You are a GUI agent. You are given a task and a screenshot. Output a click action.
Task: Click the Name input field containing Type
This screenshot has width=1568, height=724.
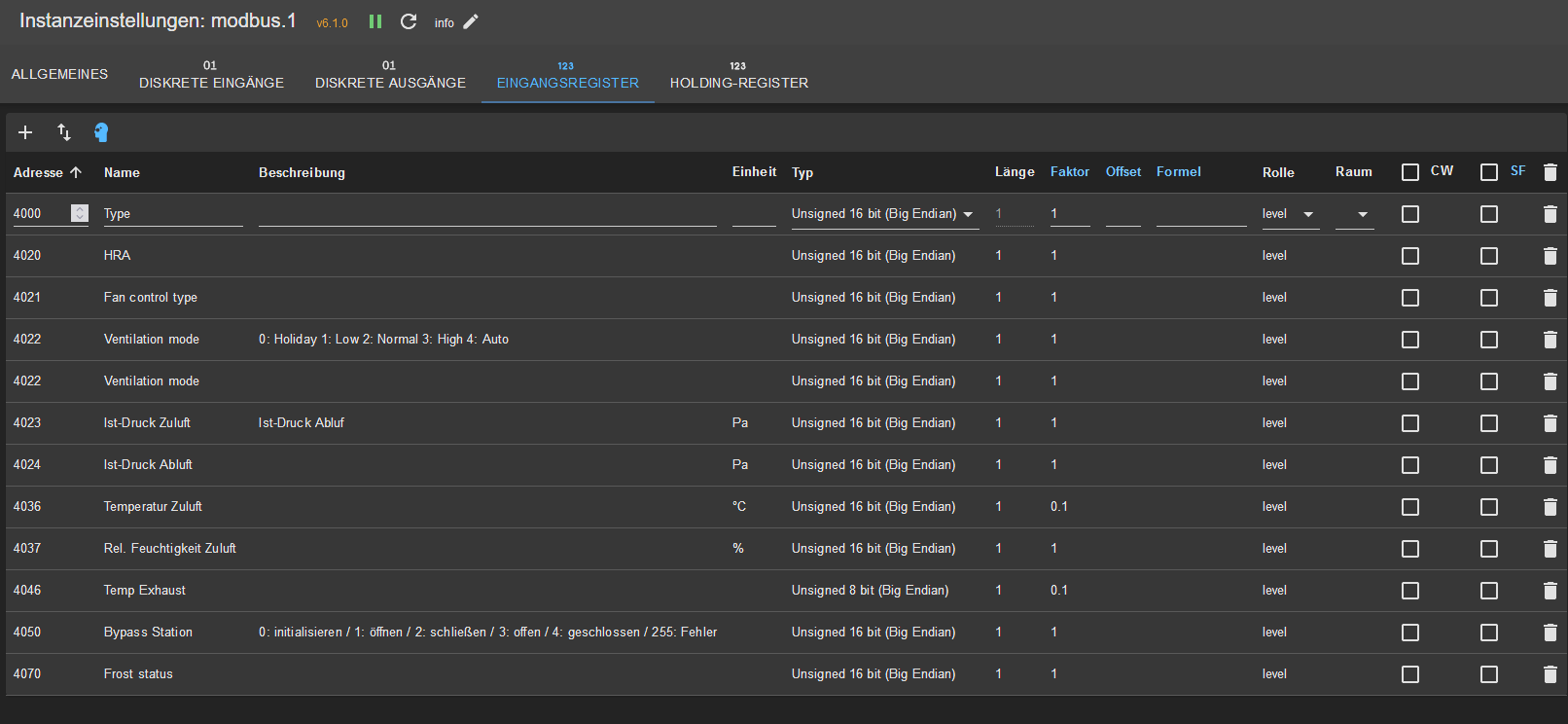click(x=172, y=214)
